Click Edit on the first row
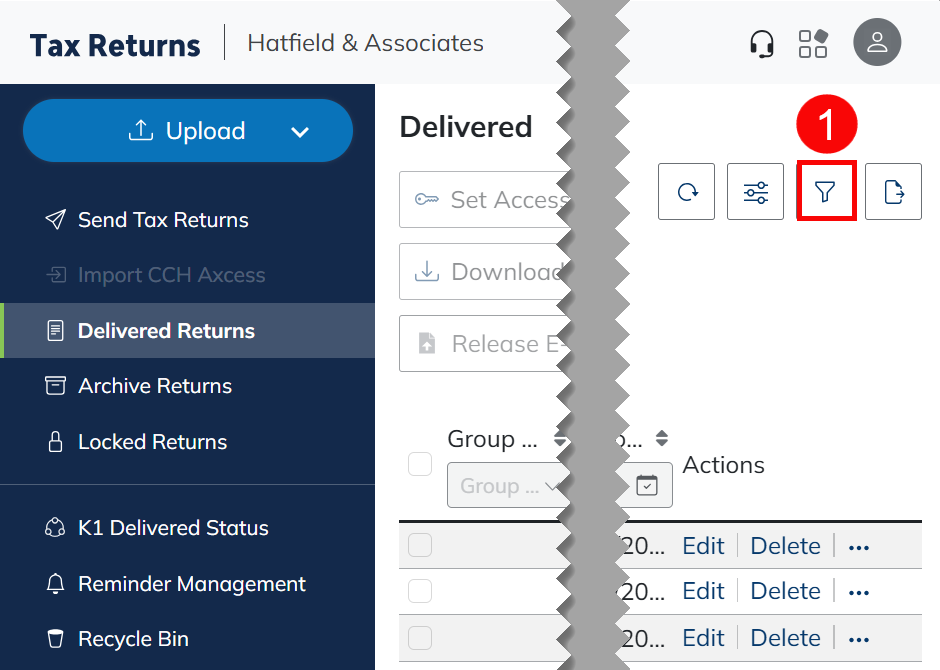 pos(703,546)
